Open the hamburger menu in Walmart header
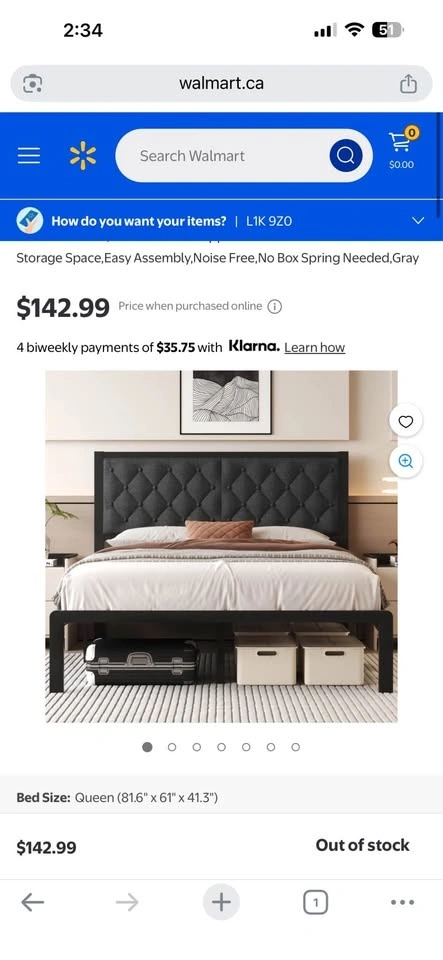Image resolution: width=443 pixels, height=960 pixels. (29, 156)
